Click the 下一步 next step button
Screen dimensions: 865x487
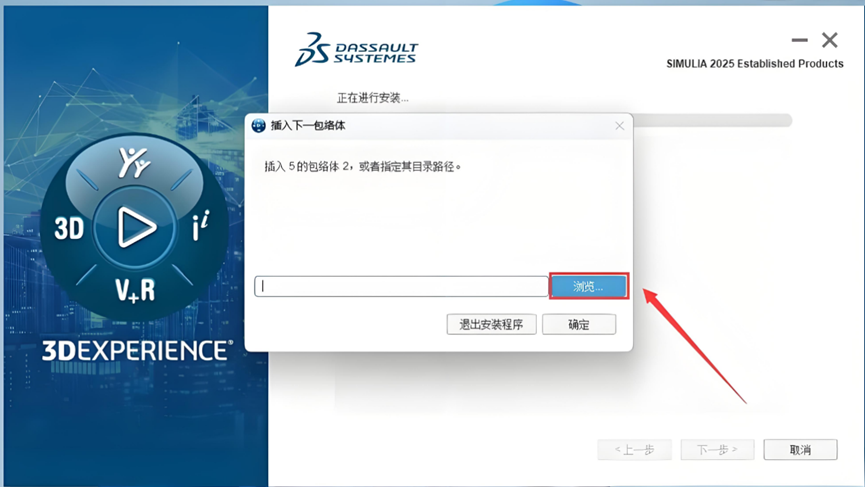pyautogui.click(x=717, y=449)
